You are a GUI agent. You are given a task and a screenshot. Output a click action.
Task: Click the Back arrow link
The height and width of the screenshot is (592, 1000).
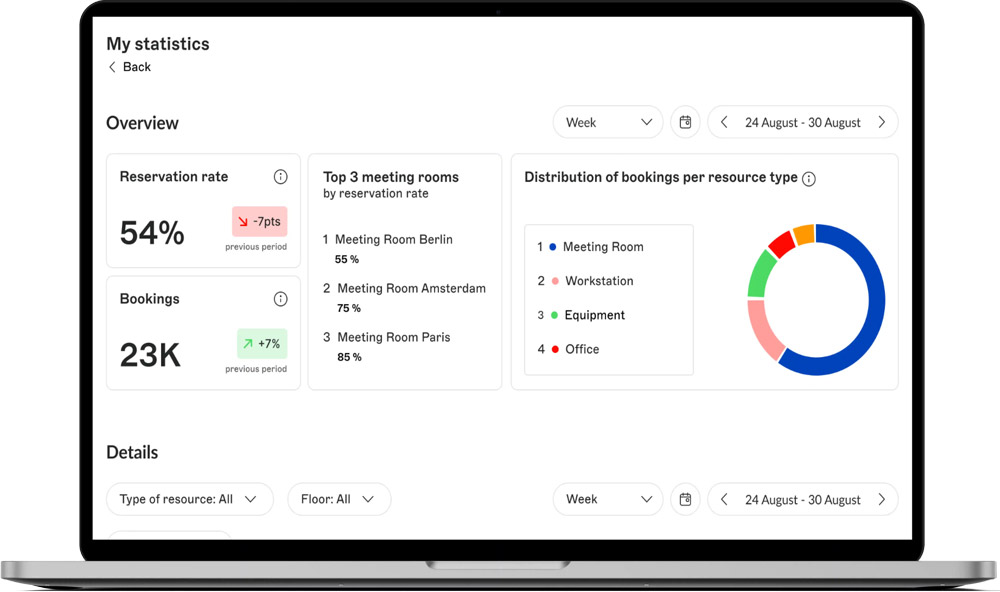coord(129,67)
